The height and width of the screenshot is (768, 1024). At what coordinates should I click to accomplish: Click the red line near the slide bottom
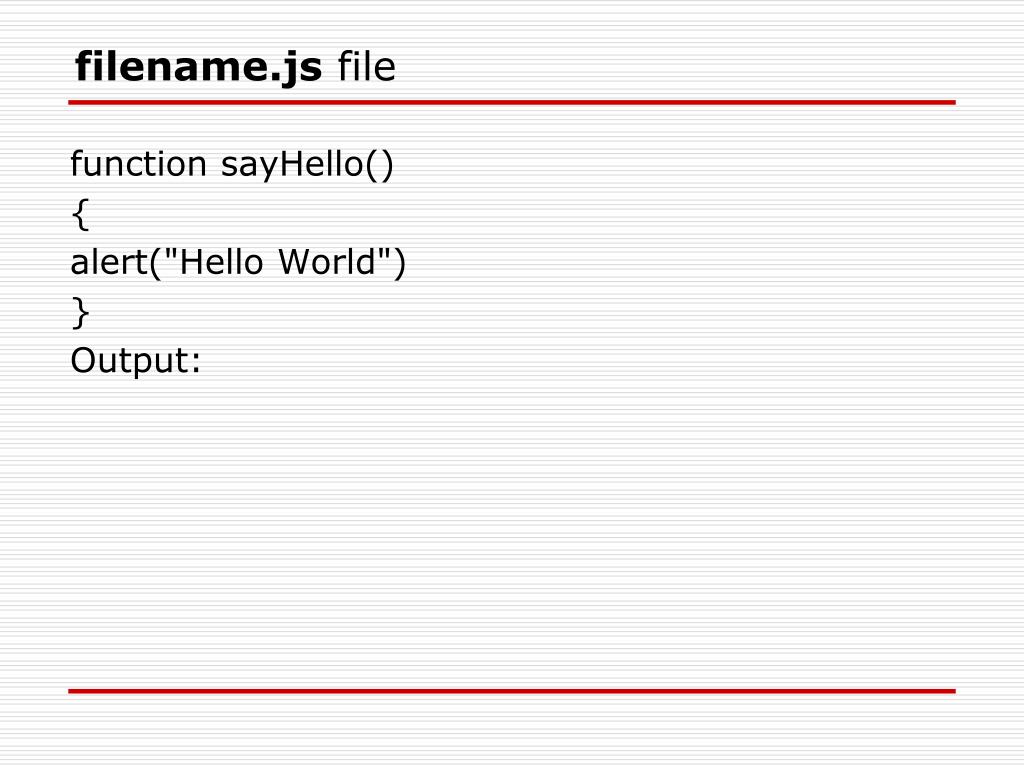[512, 691]
